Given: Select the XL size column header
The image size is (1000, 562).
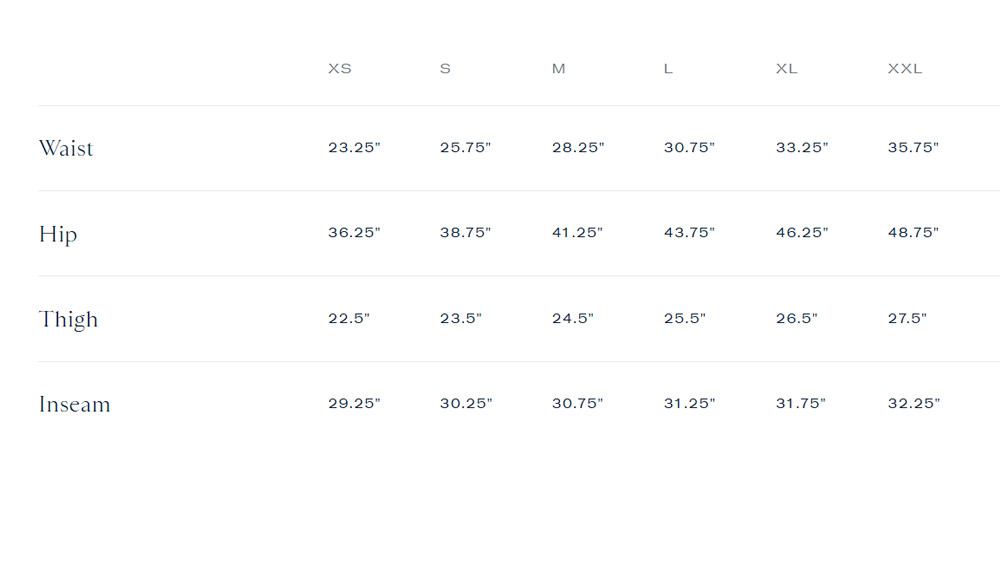Looking at the screenshot, I should pos(786,68).
